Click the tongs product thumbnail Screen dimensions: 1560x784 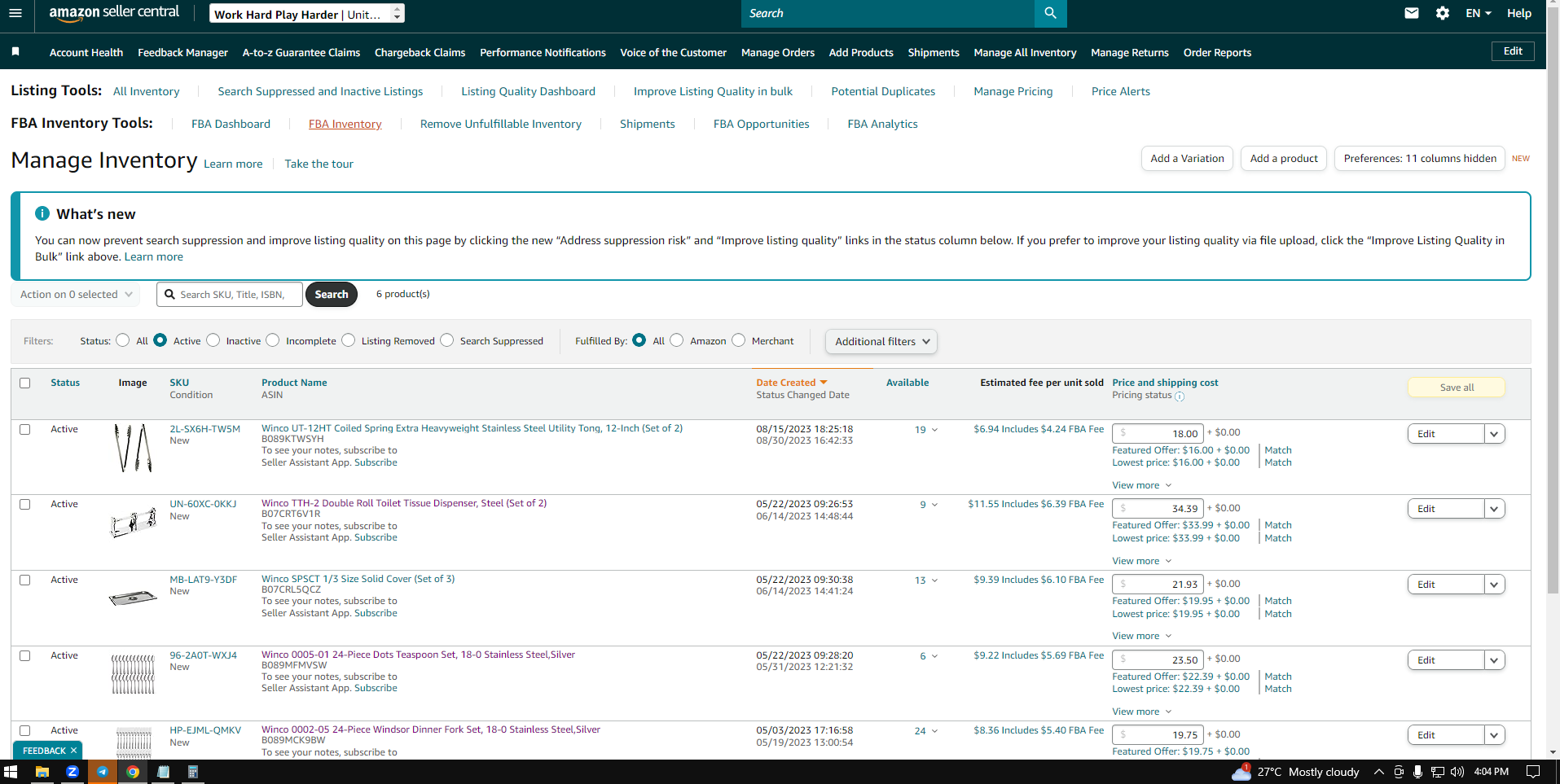pos(133,448)
